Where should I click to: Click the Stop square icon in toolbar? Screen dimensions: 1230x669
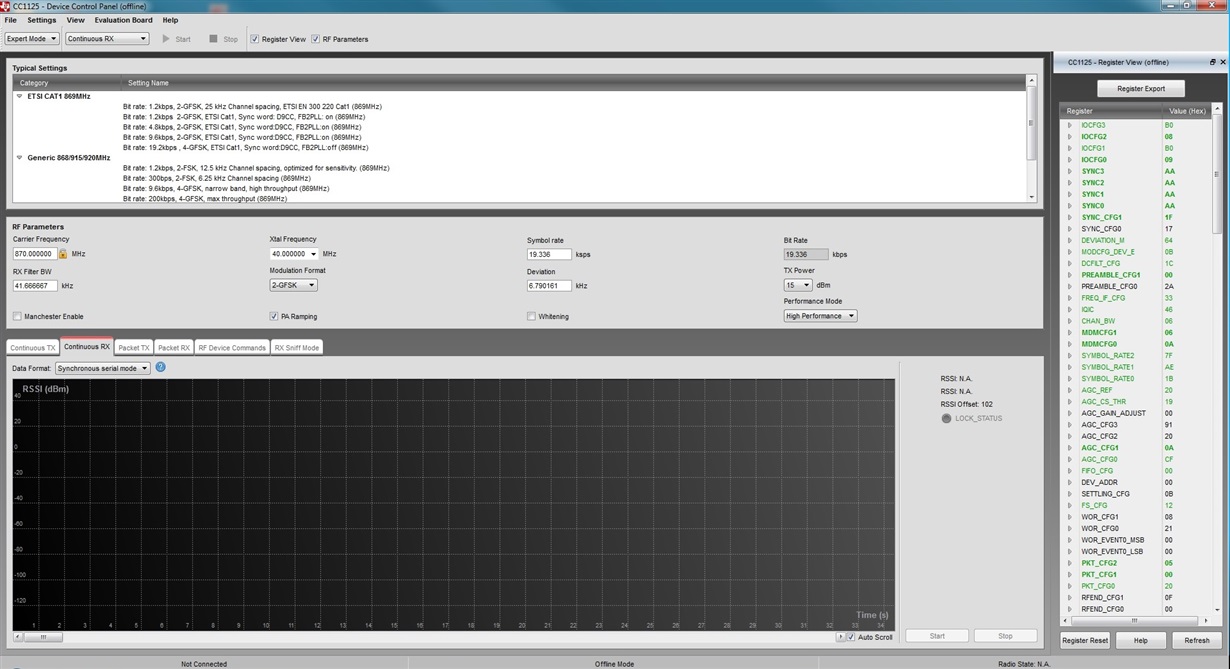213,39
